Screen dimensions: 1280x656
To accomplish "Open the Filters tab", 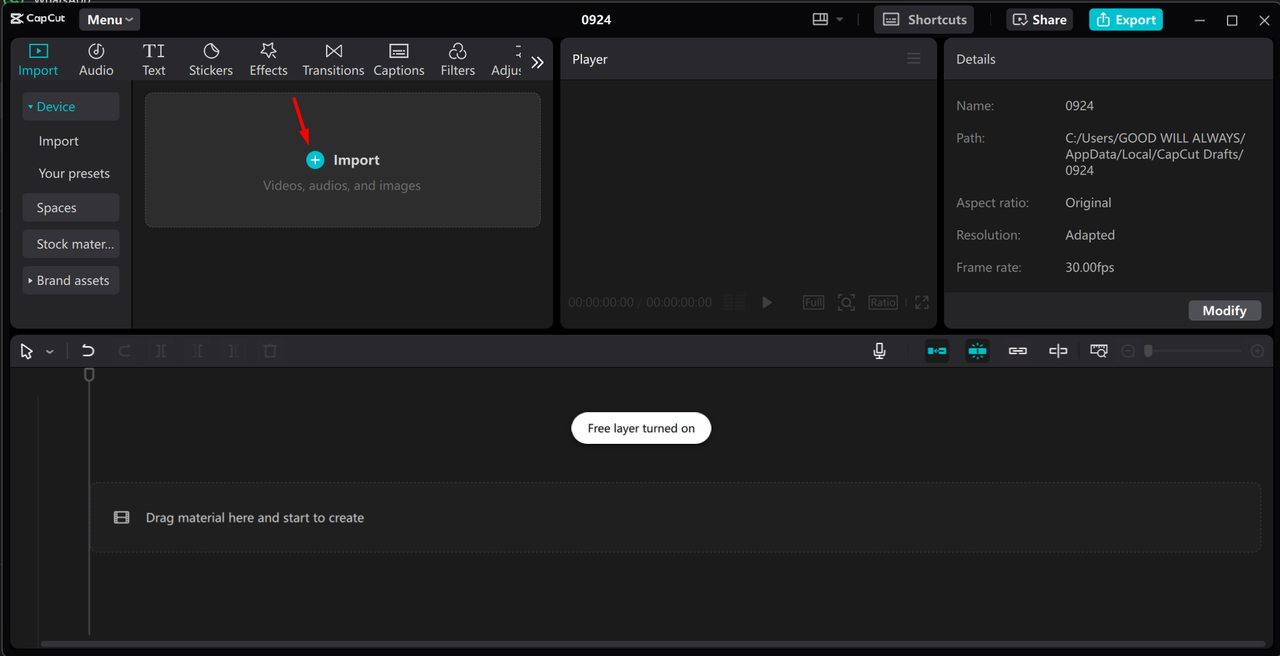I will click(458, 60).
